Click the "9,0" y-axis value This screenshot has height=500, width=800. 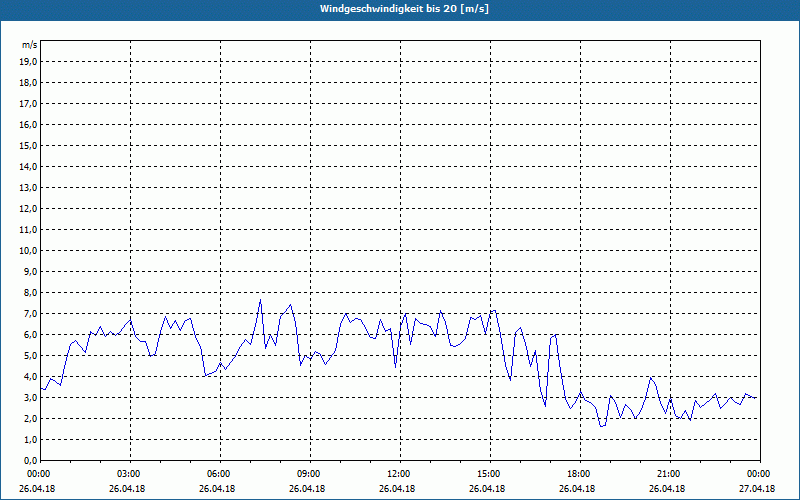30,271
